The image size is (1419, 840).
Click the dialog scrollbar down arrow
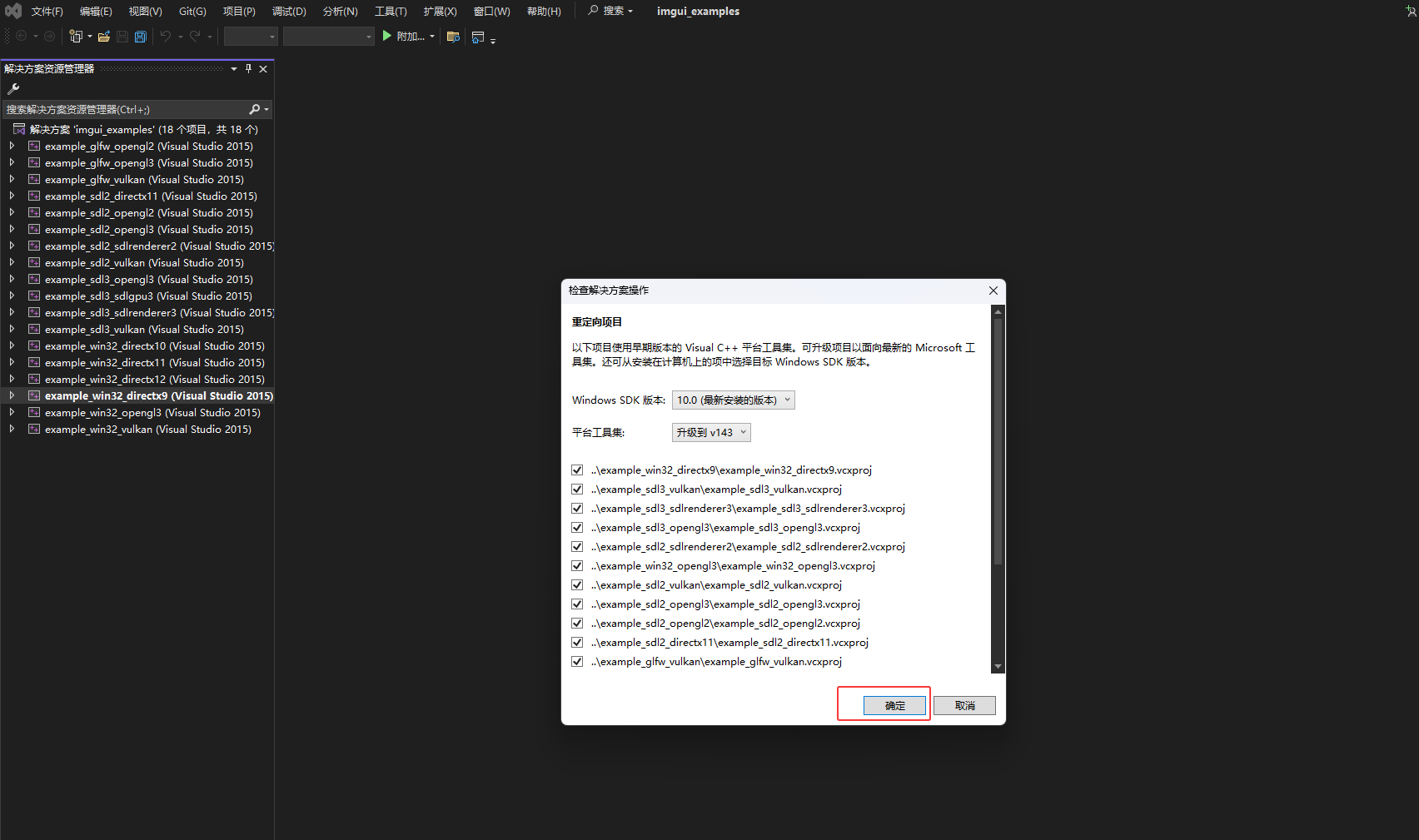pos(998,667)
